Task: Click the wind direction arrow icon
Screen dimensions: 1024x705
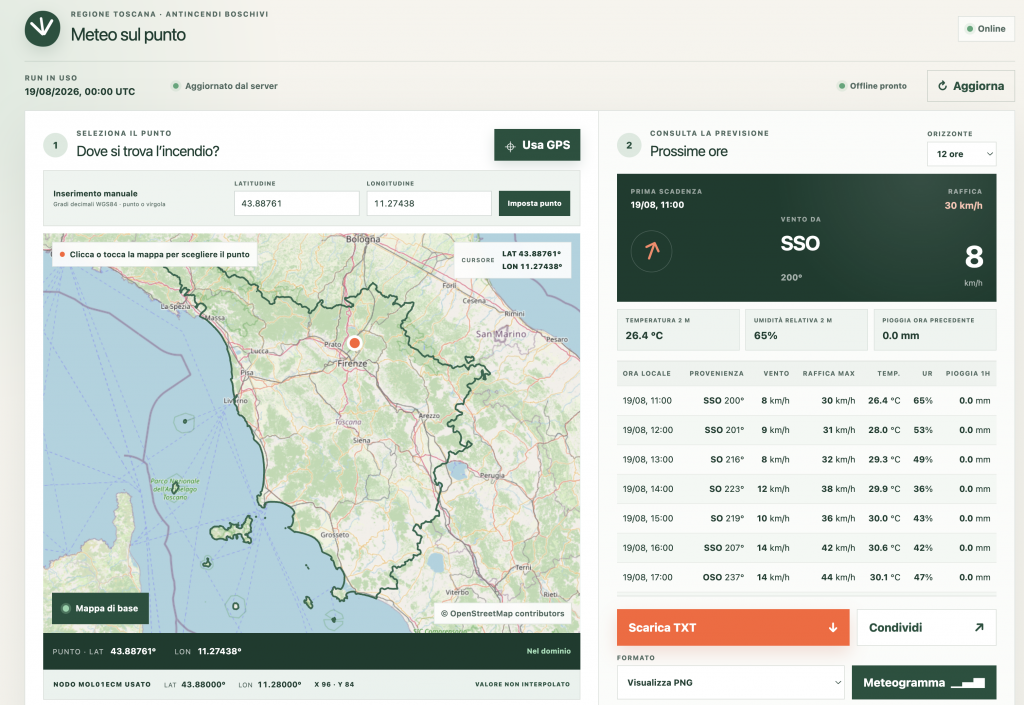Action: coord(652,251)
